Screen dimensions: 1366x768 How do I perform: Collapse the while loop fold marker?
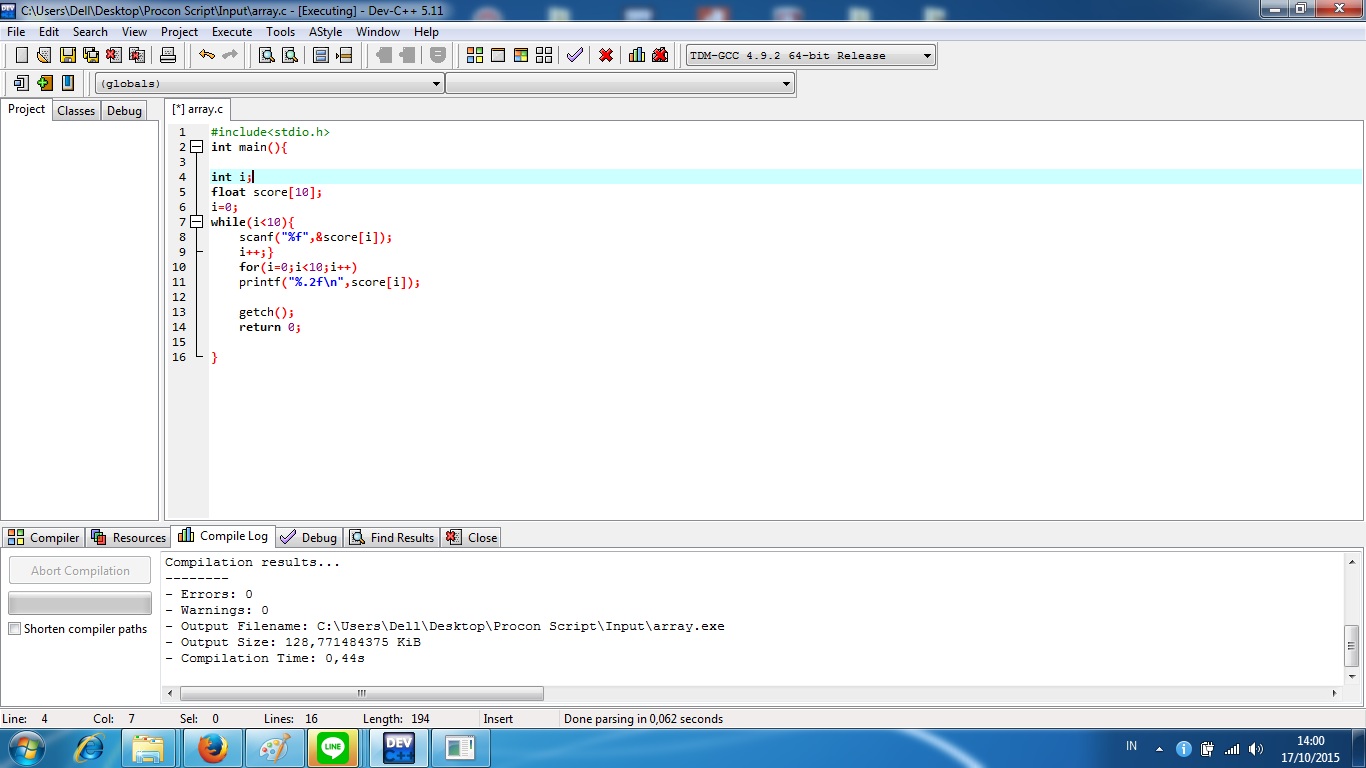click(x=196, y=221)
